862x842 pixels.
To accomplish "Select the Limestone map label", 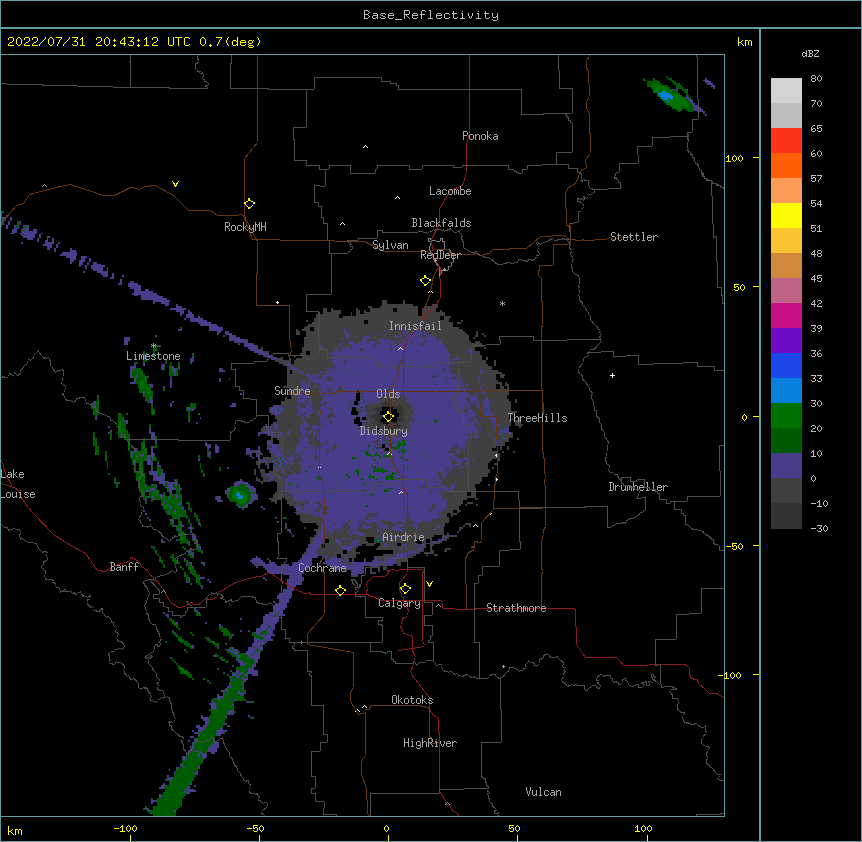I will pyautogui.click(x=153, y=356).
